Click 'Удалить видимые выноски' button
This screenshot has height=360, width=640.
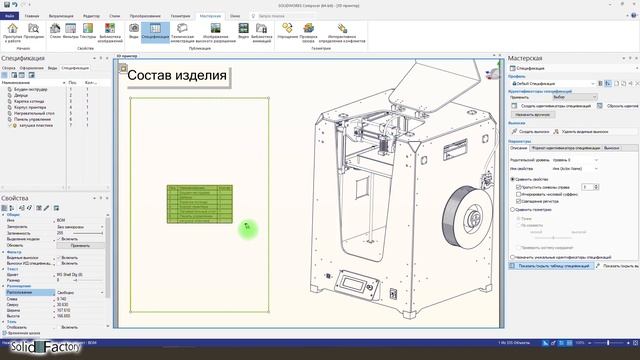click(x=581, y=131)
